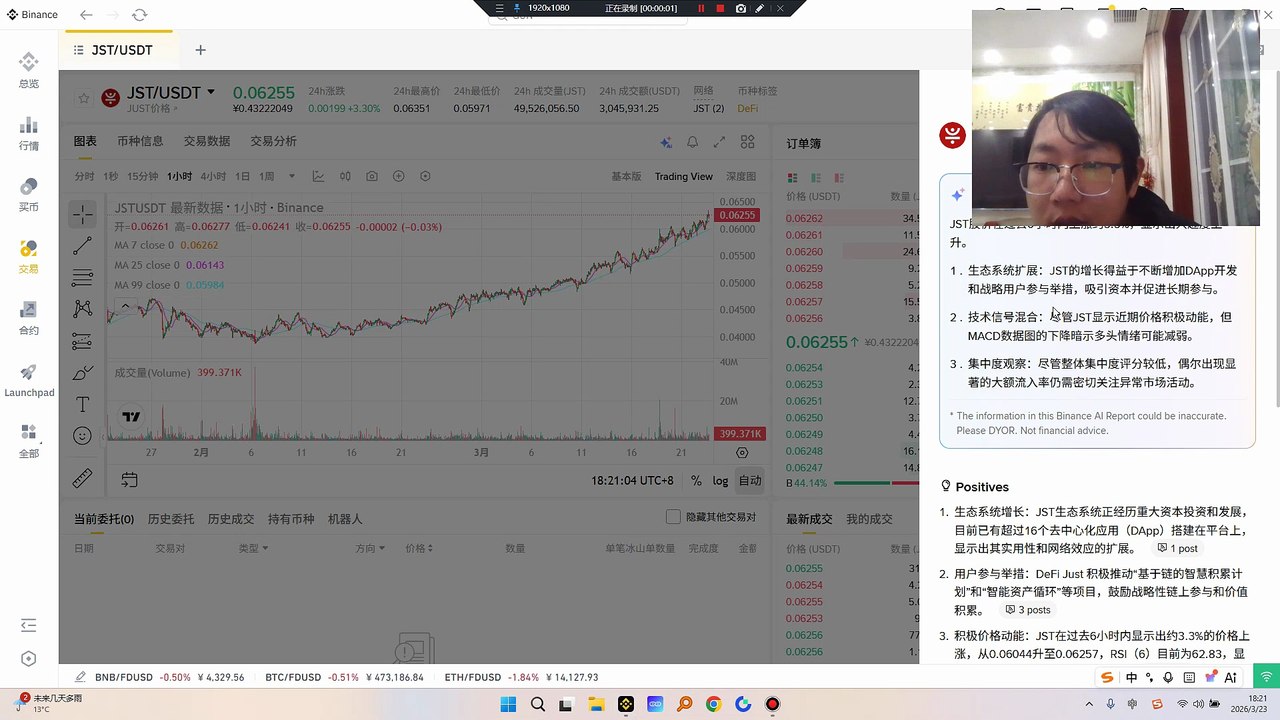Viewport: 1280px width, 720px height.
Task: Open the 1 post reference link
Action: click(x=1177, y=548)
